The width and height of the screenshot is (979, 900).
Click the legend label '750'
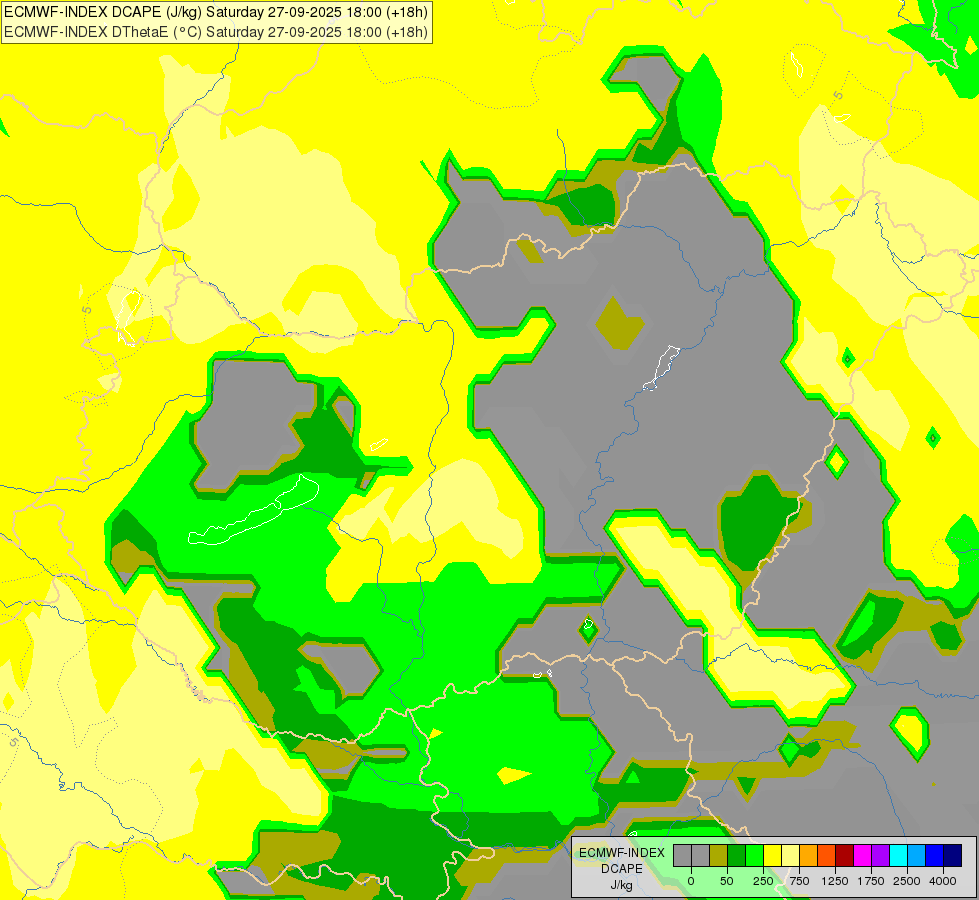tap(799, 881)
